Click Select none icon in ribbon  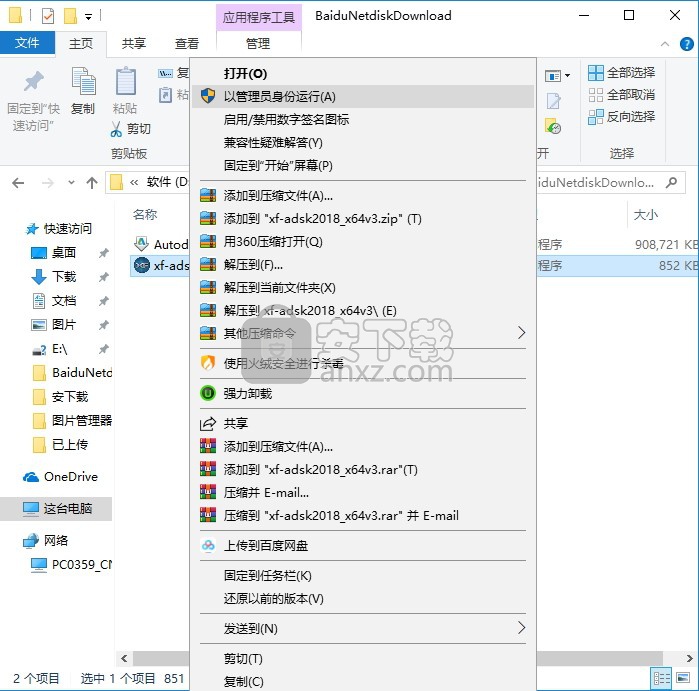click(x=596, y=95)
